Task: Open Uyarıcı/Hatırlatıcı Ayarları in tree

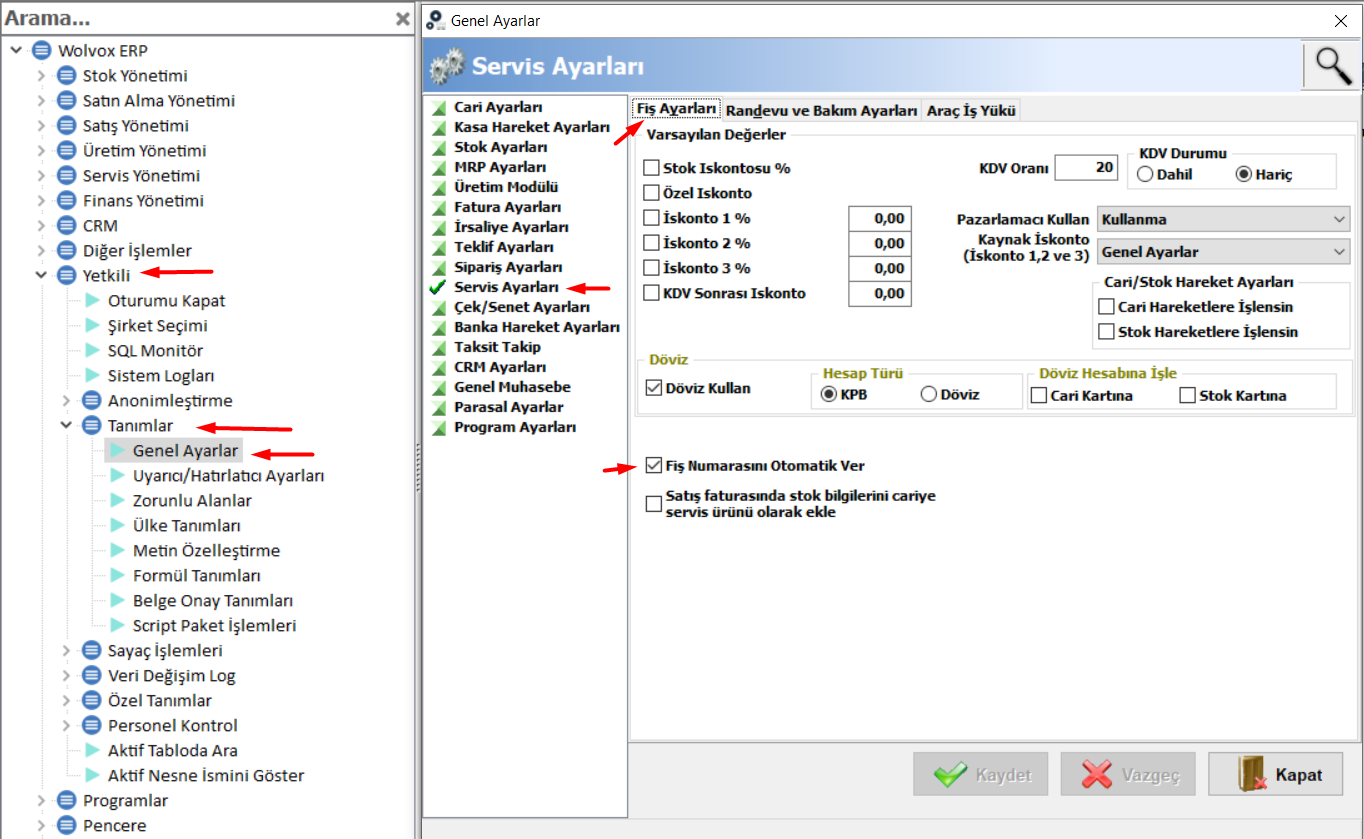Action: [x=228, y=475]
